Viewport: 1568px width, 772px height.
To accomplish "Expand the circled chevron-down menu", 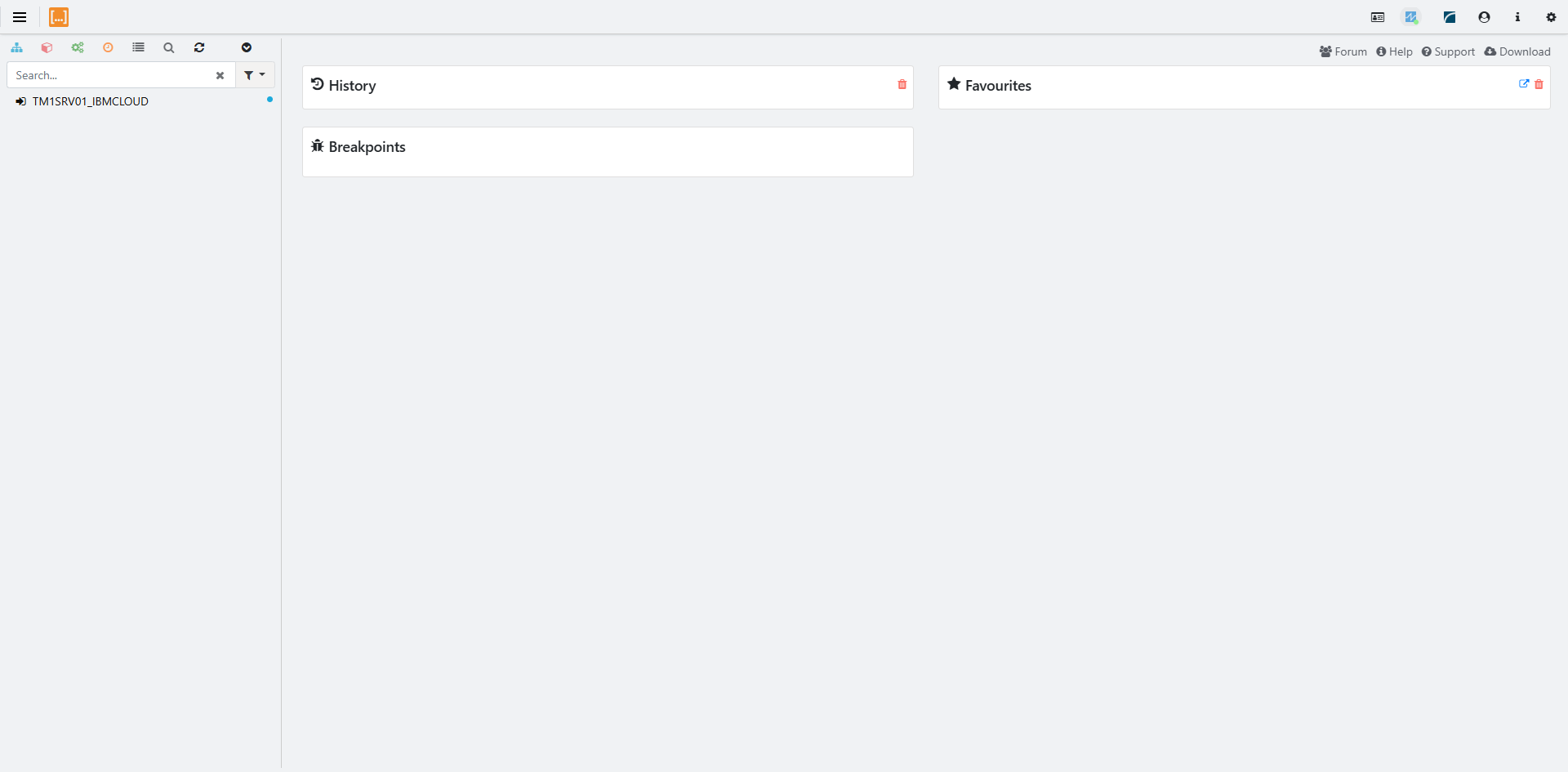I will [247, 47].
